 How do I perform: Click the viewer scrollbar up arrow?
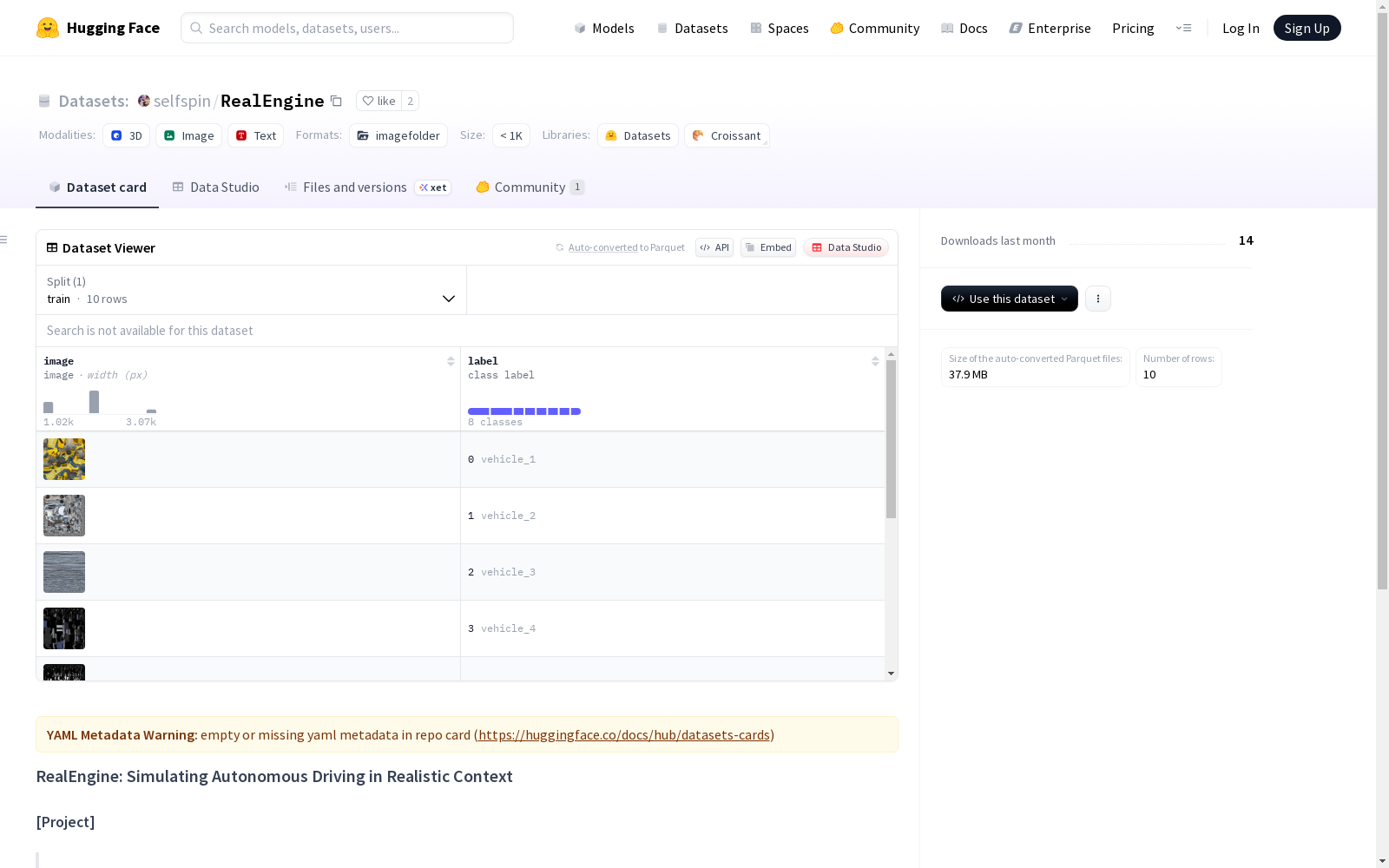pos(891,354)
